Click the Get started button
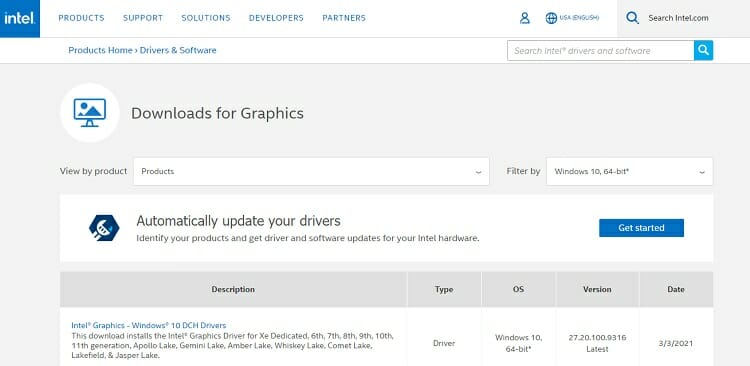 pos(641,228)
